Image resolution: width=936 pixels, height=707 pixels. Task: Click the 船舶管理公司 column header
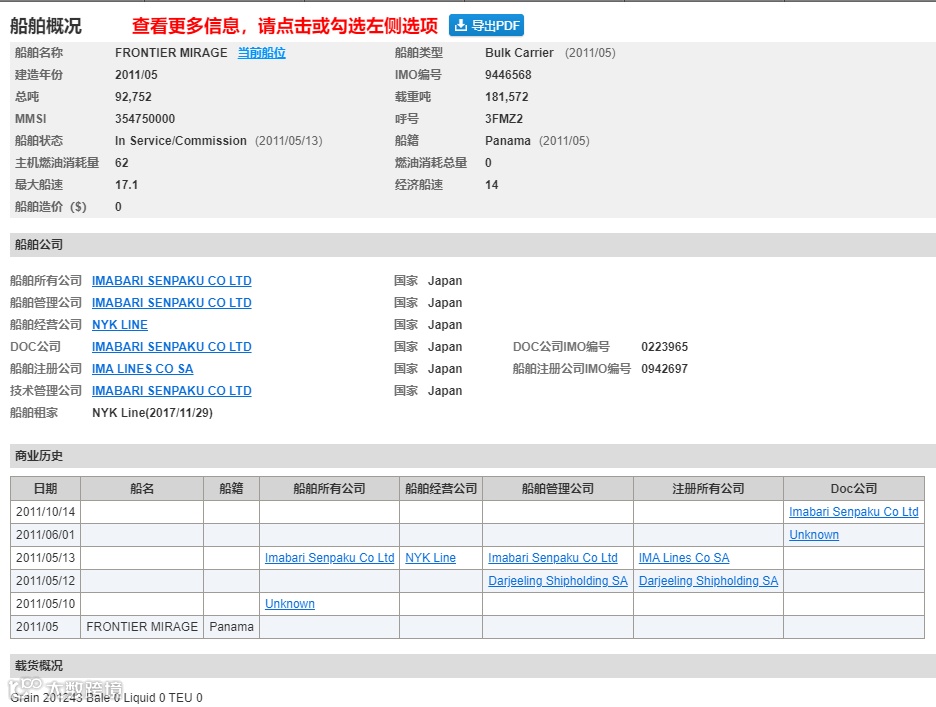[x=558, y=488]
